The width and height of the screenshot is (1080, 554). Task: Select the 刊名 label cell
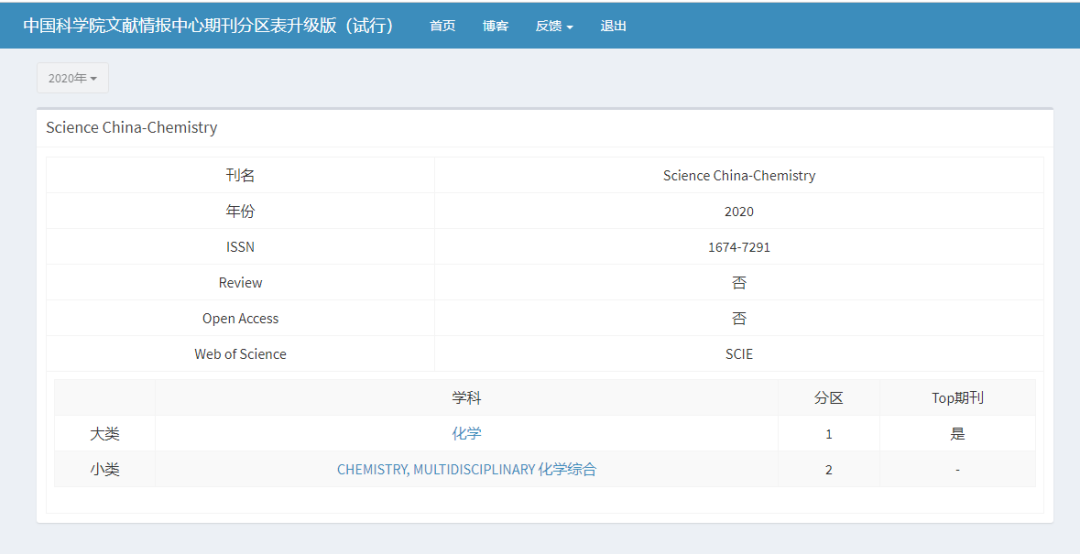(240, 175)
